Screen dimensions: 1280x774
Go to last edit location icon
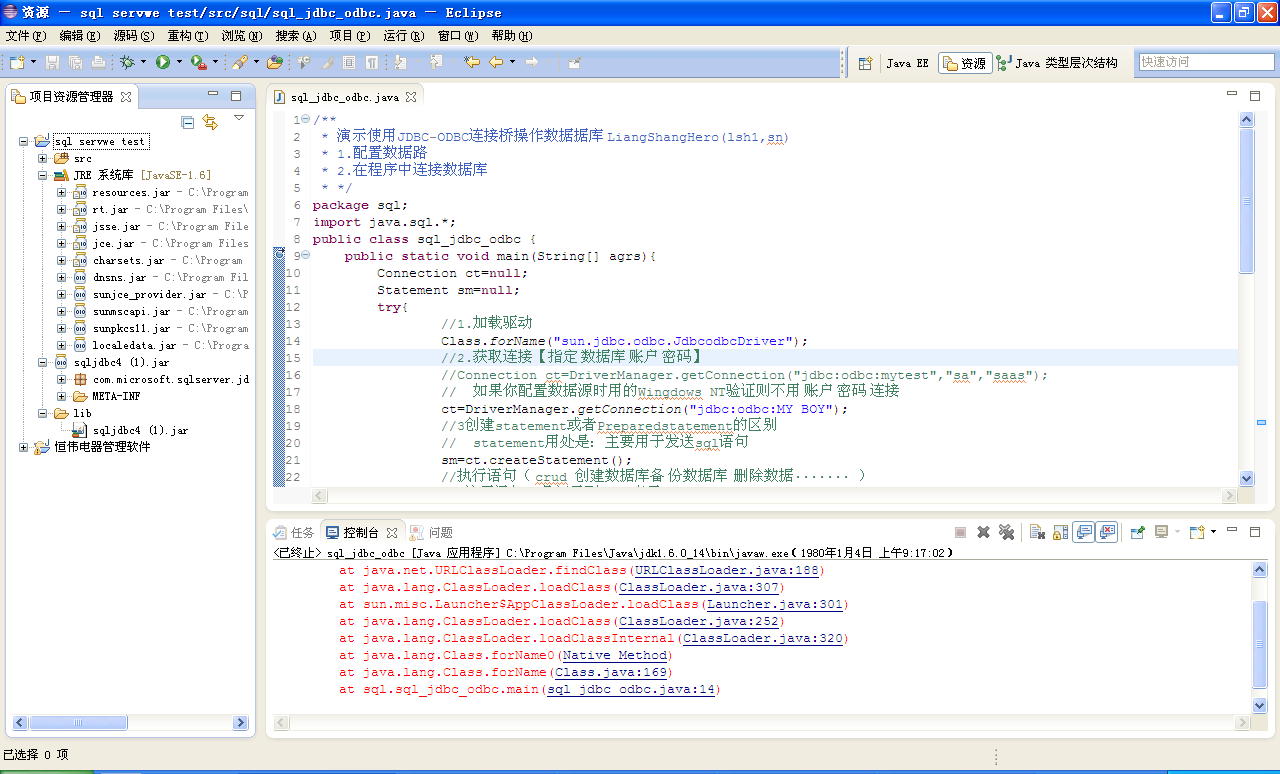tap(472, 62)
